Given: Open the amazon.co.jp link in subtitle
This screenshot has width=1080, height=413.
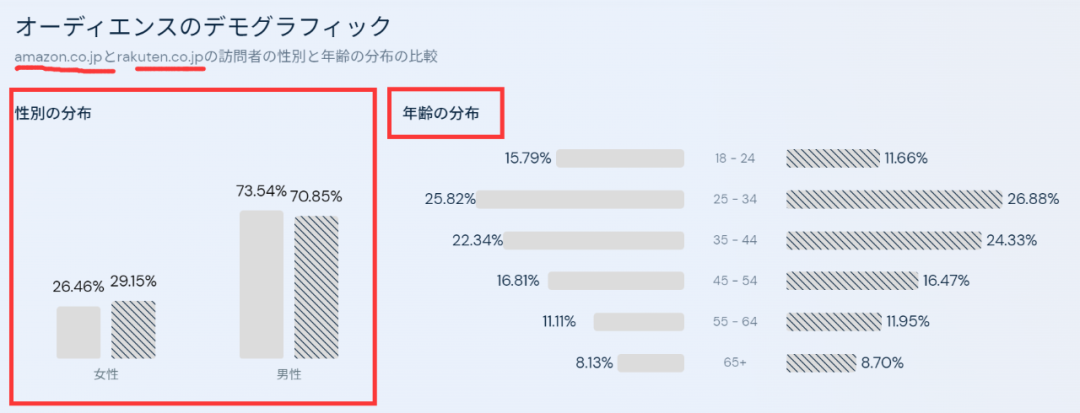Looking at the screenshot, I should (58, 57).
